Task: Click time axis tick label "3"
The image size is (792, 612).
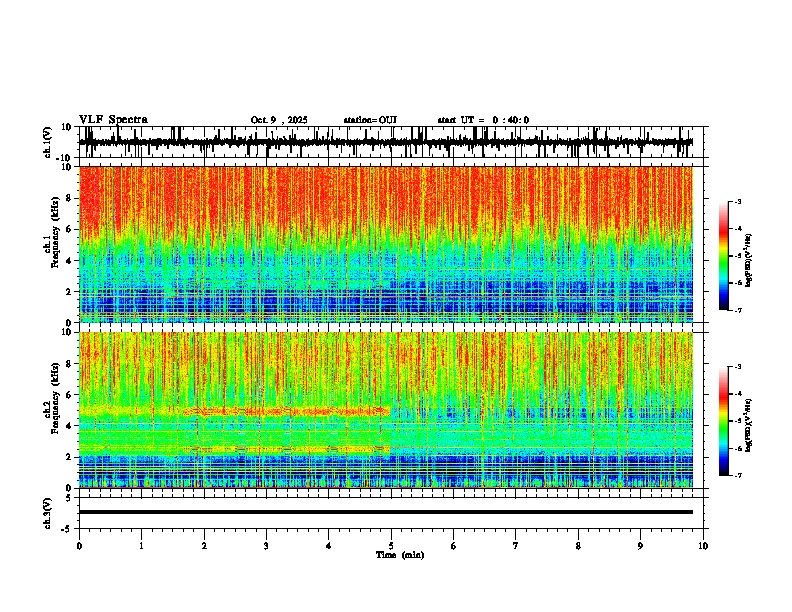Action: click(266, 546)
